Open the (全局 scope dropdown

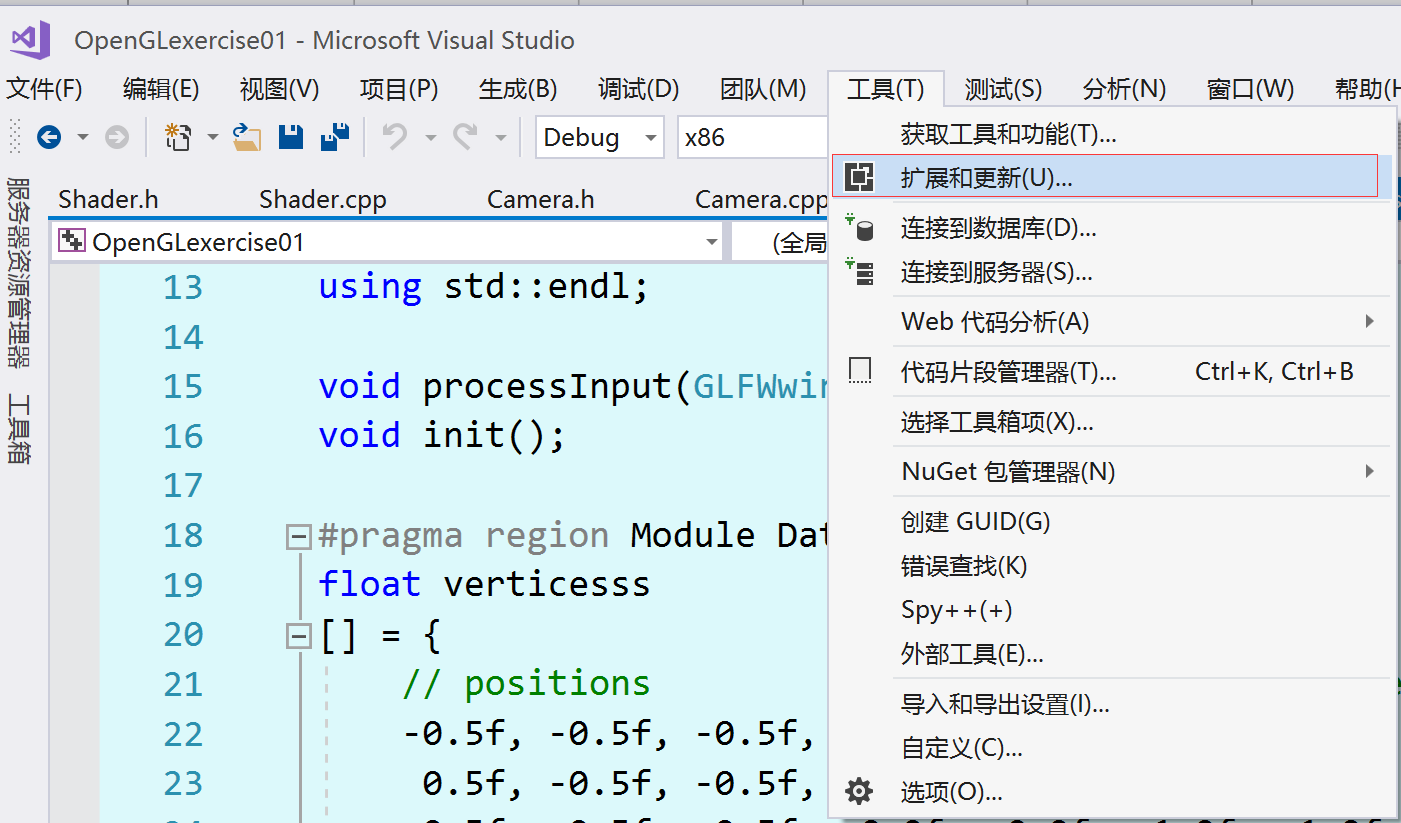[781, 242]
